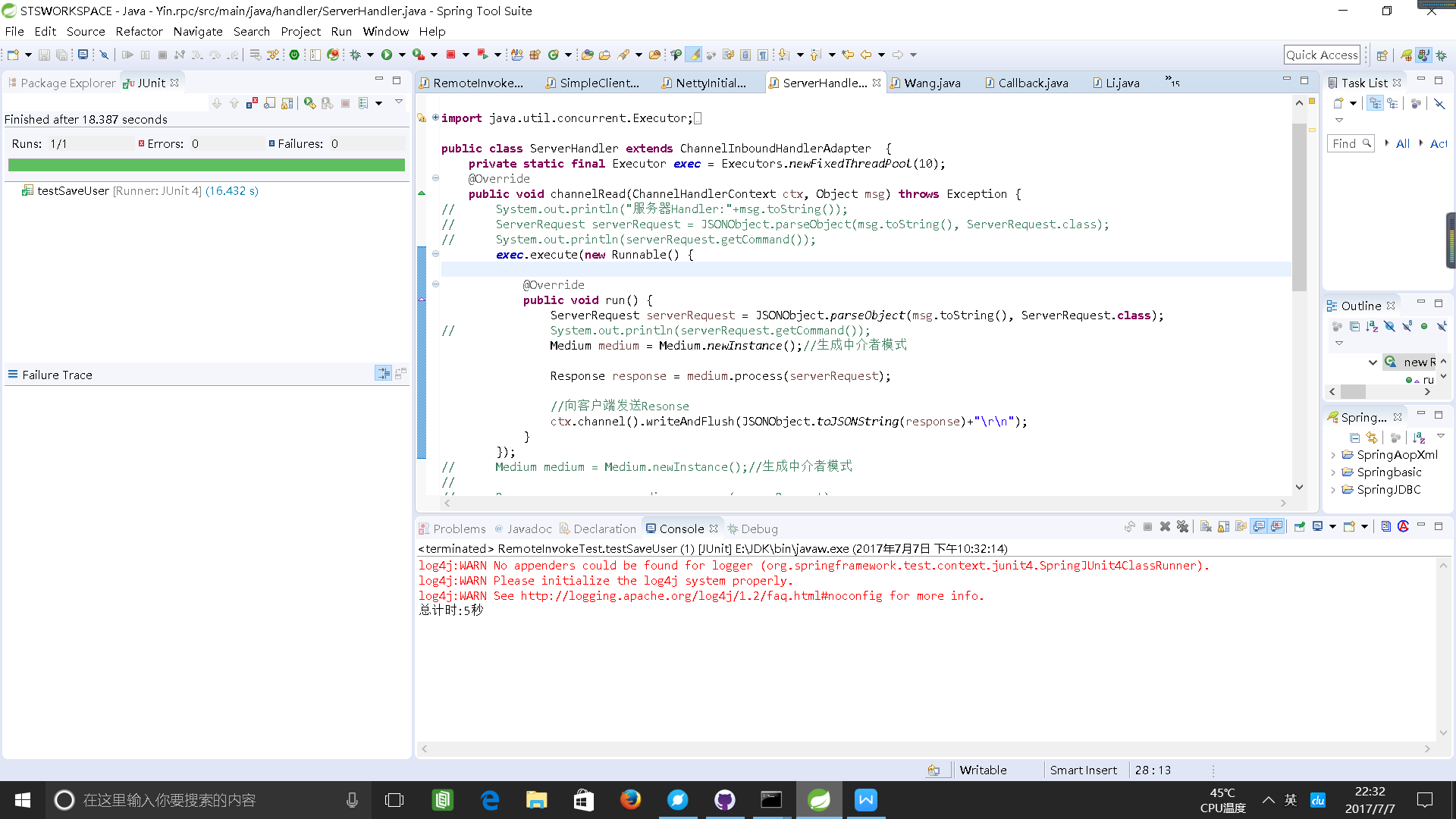This screenshot has height=819, width=1456.
Task: Click the Quick Access search field
Action: pos(1322,55)
